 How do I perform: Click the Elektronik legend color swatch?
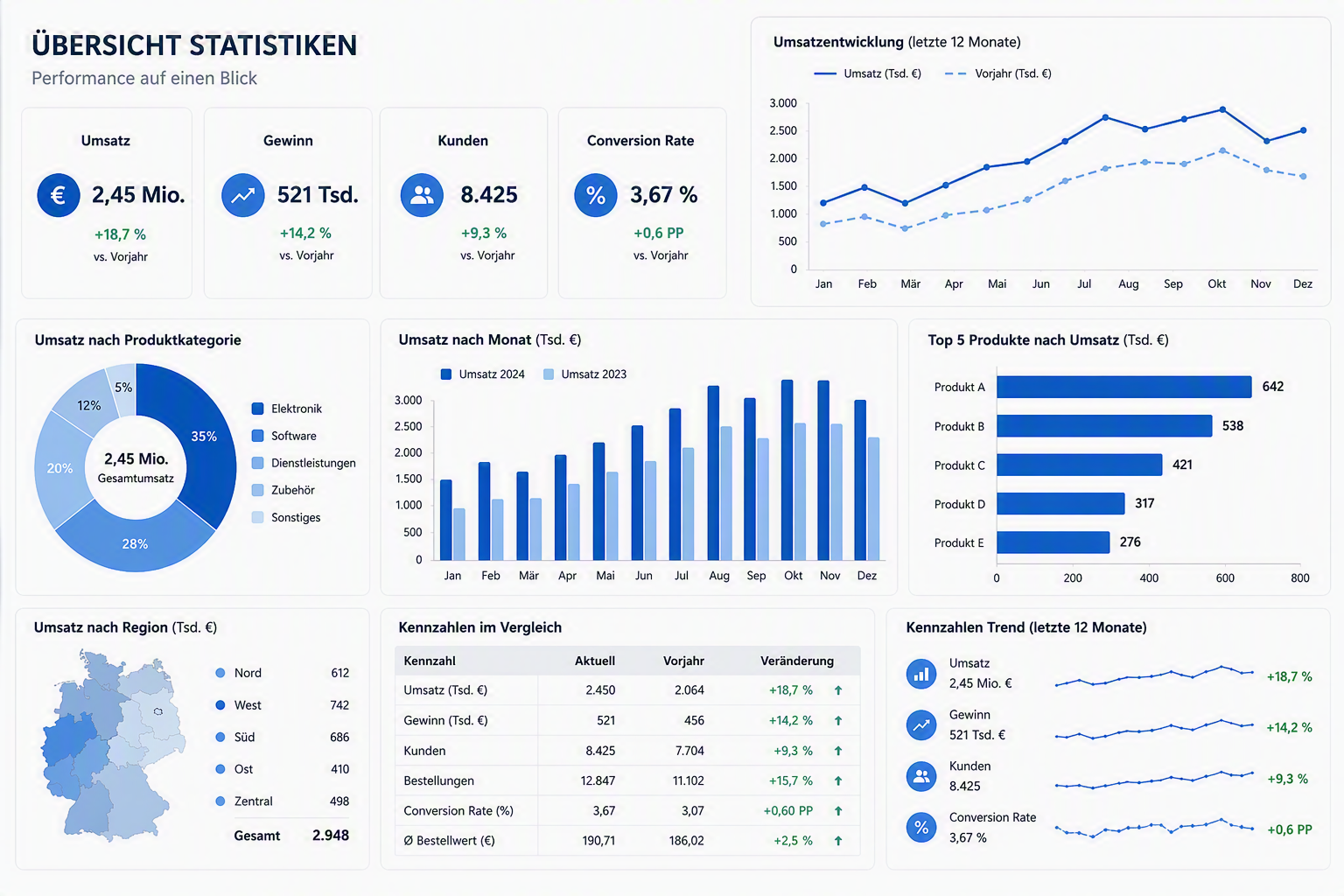pos(258,409)
